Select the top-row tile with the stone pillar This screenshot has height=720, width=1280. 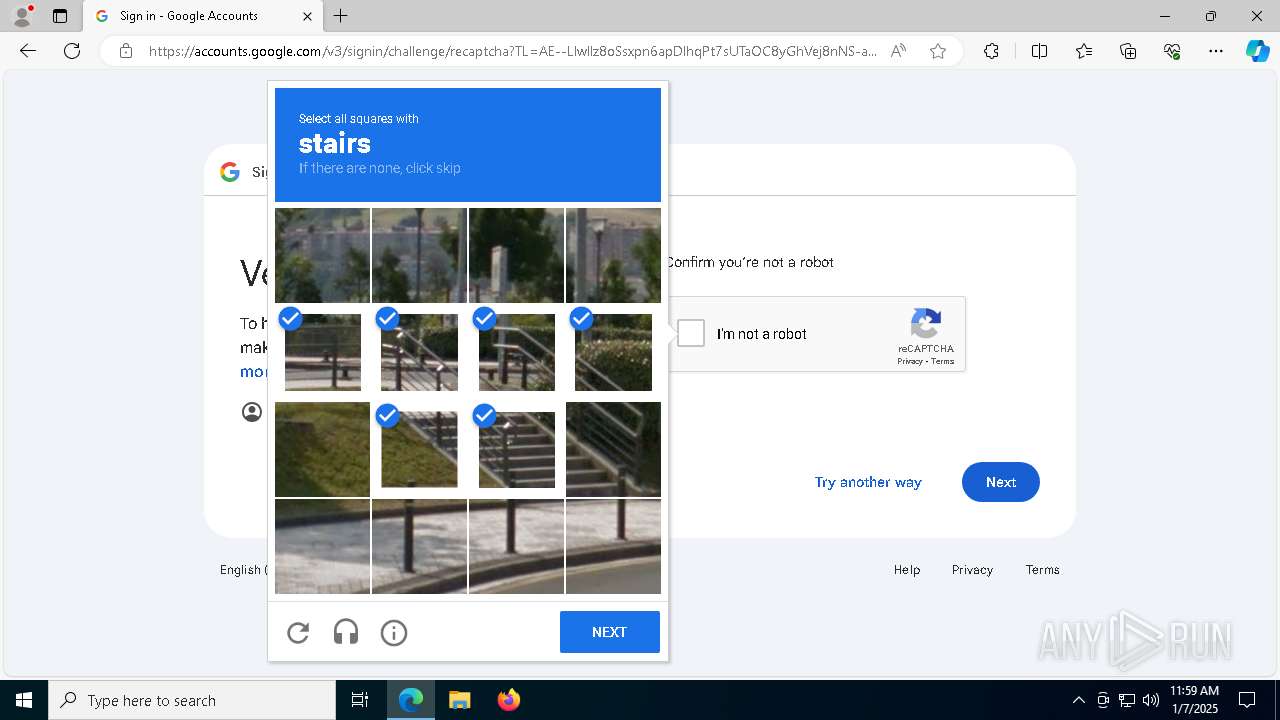[x=516, y=255]
